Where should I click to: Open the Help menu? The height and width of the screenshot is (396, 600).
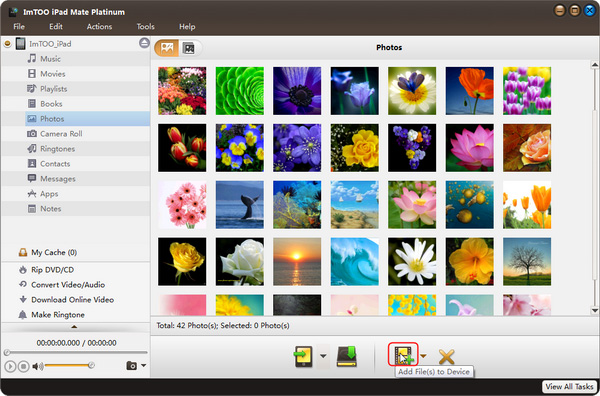tap(187, 27)
